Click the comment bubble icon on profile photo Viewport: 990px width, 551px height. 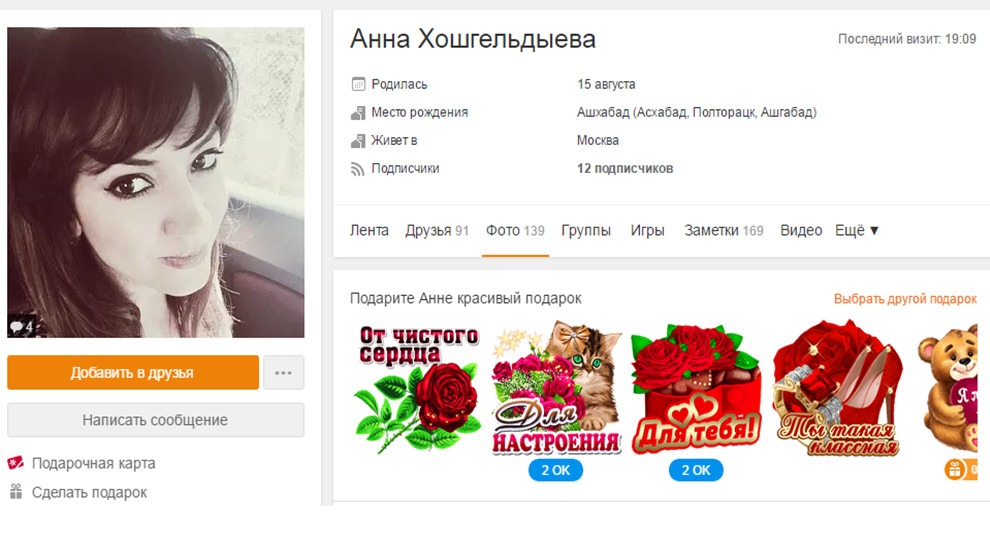click(x=16, y=327)
